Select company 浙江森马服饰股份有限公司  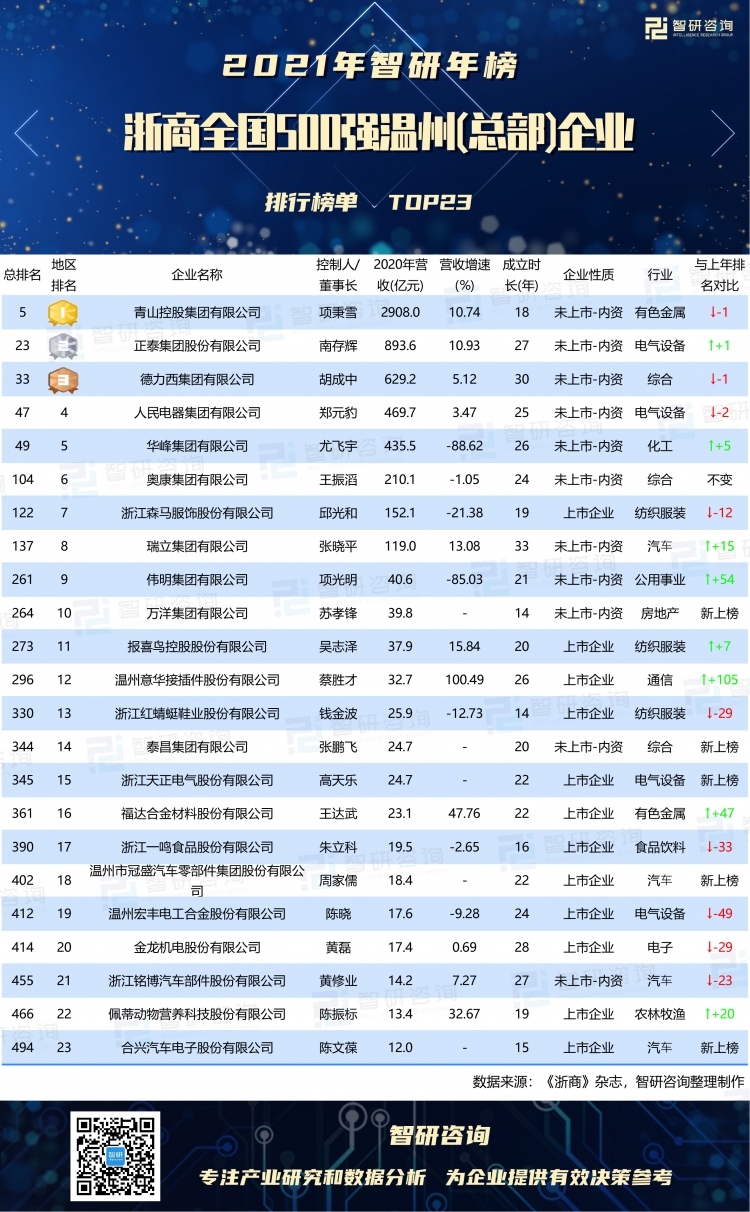197,513
